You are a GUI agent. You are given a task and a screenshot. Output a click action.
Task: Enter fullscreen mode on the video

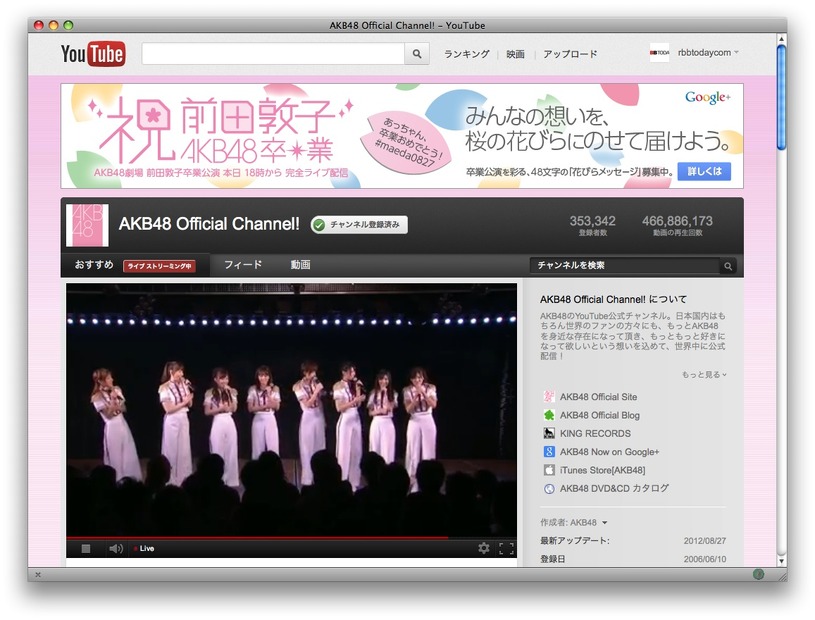(506, 548)
